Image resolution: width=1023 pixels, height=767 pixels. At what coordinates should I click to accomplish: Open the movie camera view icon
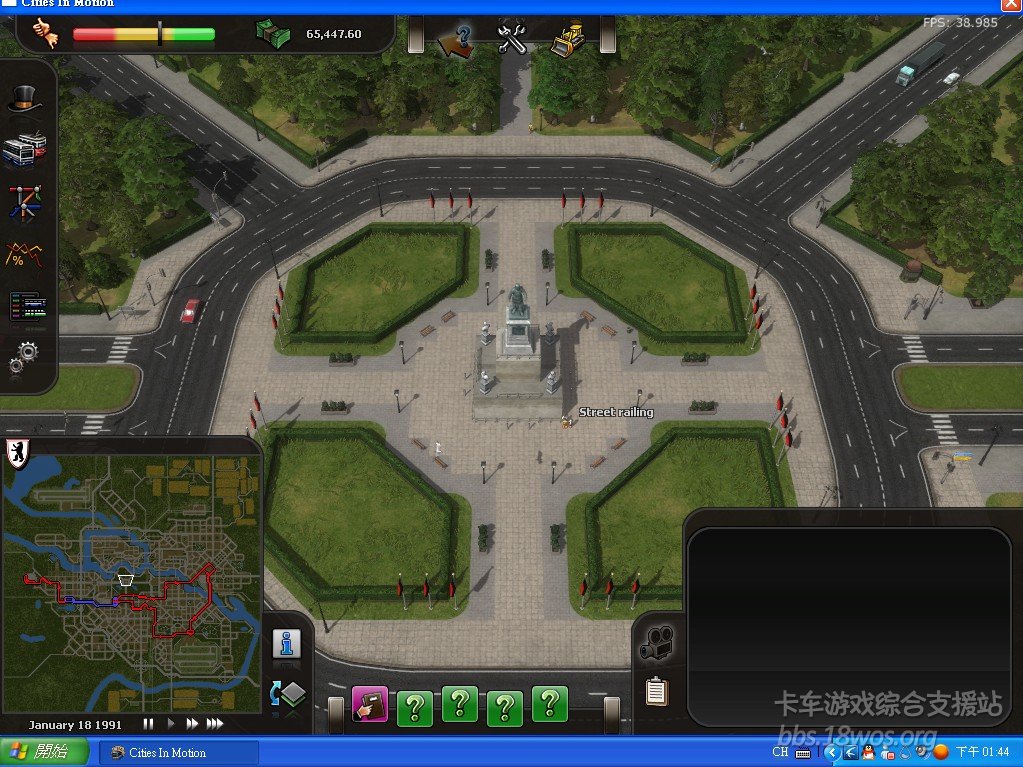[x=656, y=643]
